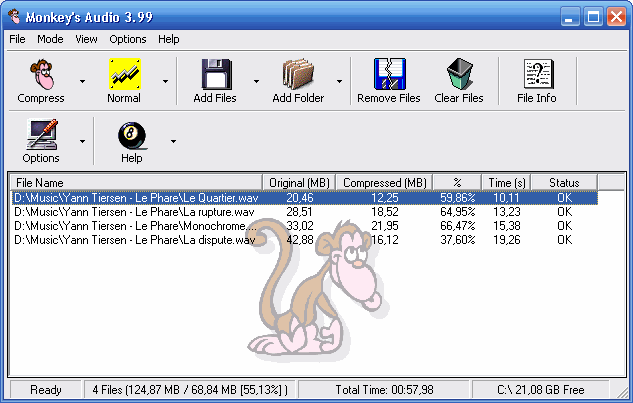The image size is (633, 403).
Task: Open the Mode menu
Action: (50, 39)
